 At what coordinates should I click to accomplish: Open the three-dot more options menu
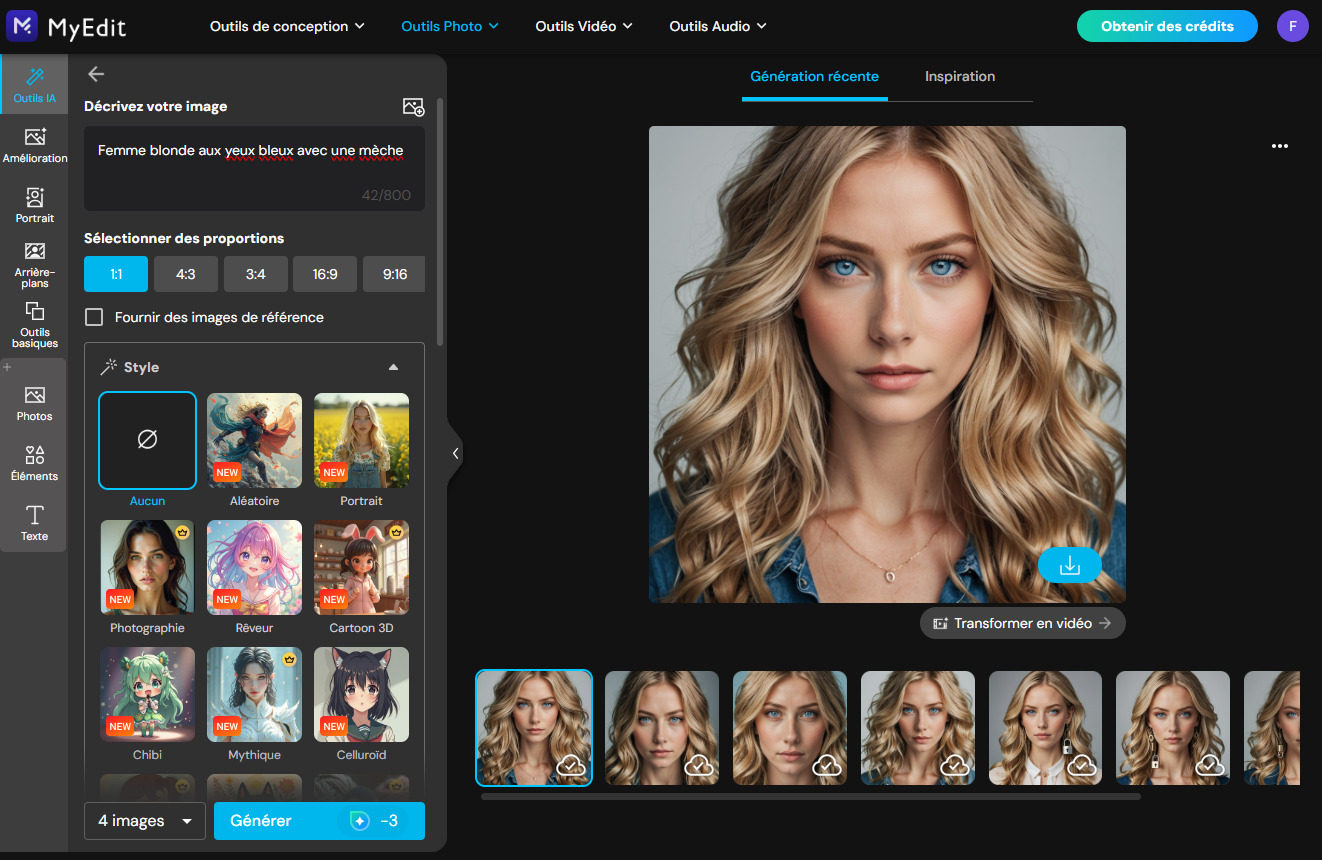[x=1280, y=146]
